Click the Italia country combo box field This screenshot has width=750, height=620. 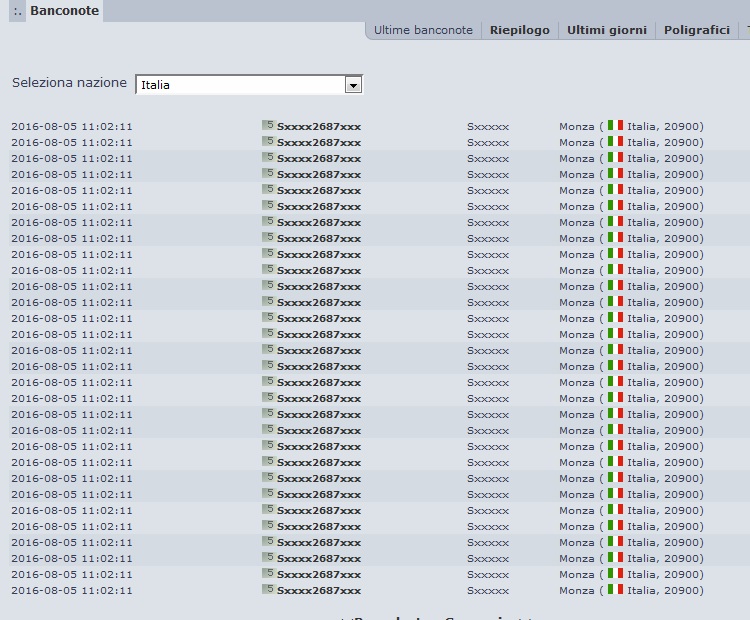pyautogui.click(x=249, y=85)
